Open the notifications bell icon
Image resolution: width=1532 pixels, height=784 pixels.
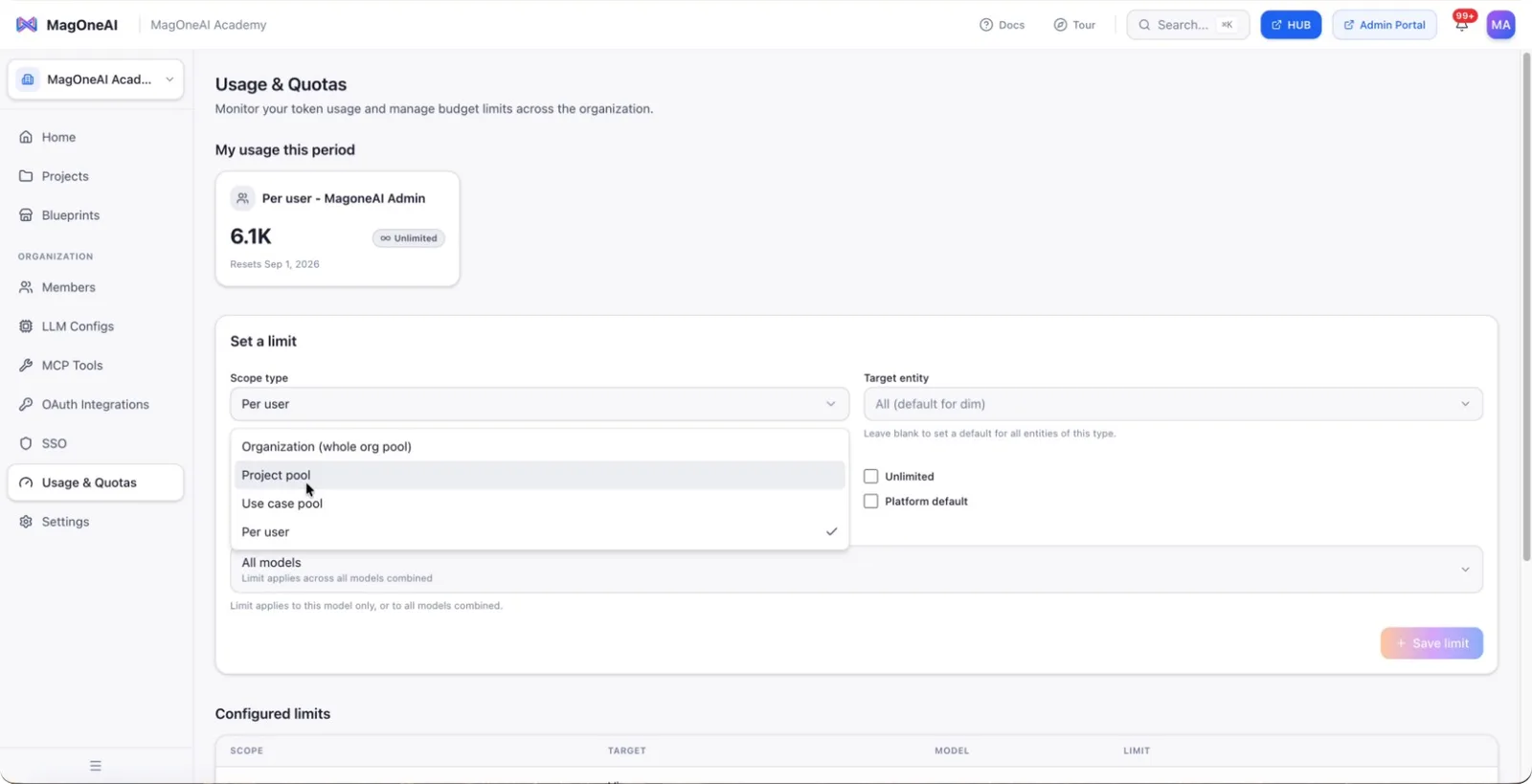[1461, 25]
